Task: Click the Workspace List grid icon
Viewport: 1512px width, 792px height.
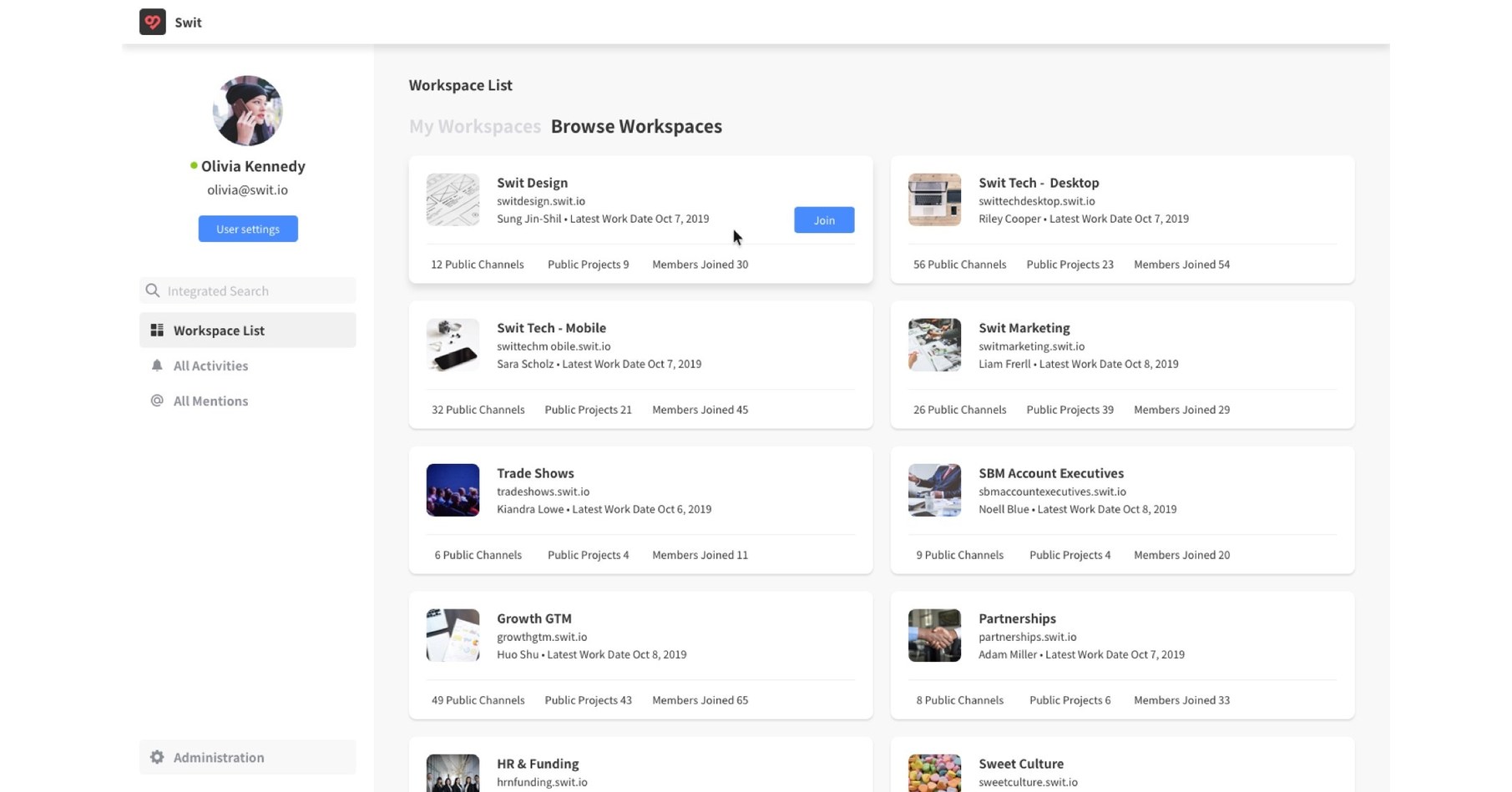Action: coord(157,330)
